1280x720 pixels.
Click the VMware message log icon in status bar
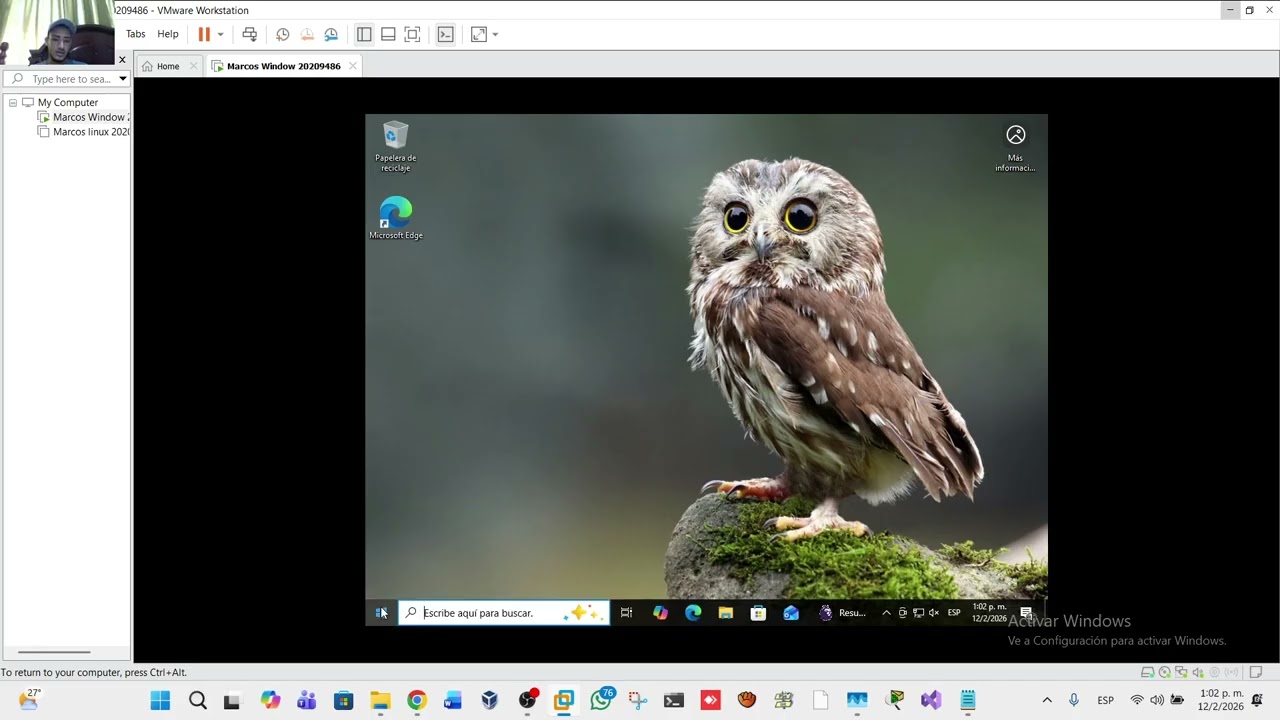pos(1256,672)
